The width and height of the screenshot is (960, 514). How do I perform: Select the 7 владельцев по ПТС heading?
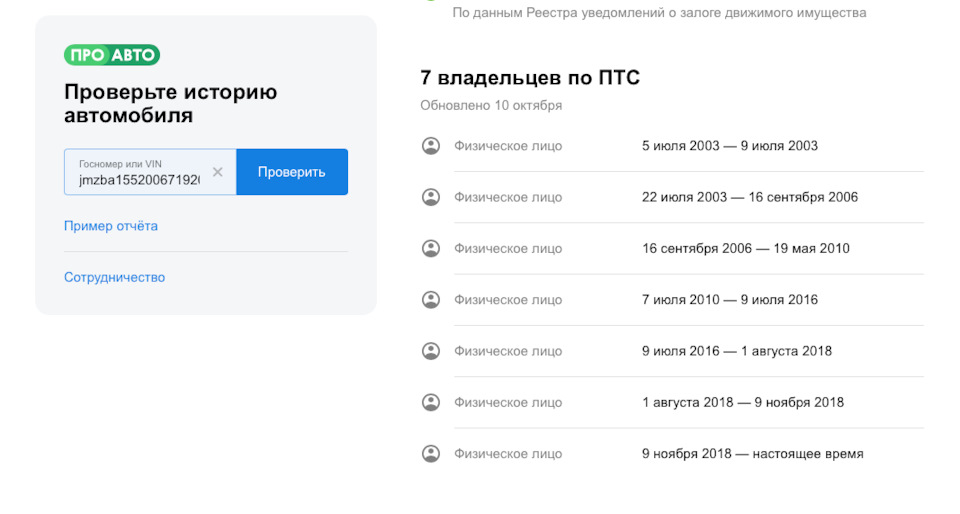pyautogui.click(x=530, y=78)
